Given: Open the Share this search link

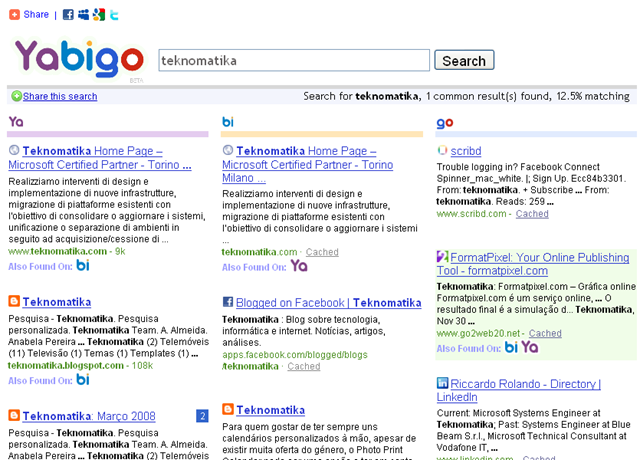Looking at the screenshot, I should [x=60, y=96].
